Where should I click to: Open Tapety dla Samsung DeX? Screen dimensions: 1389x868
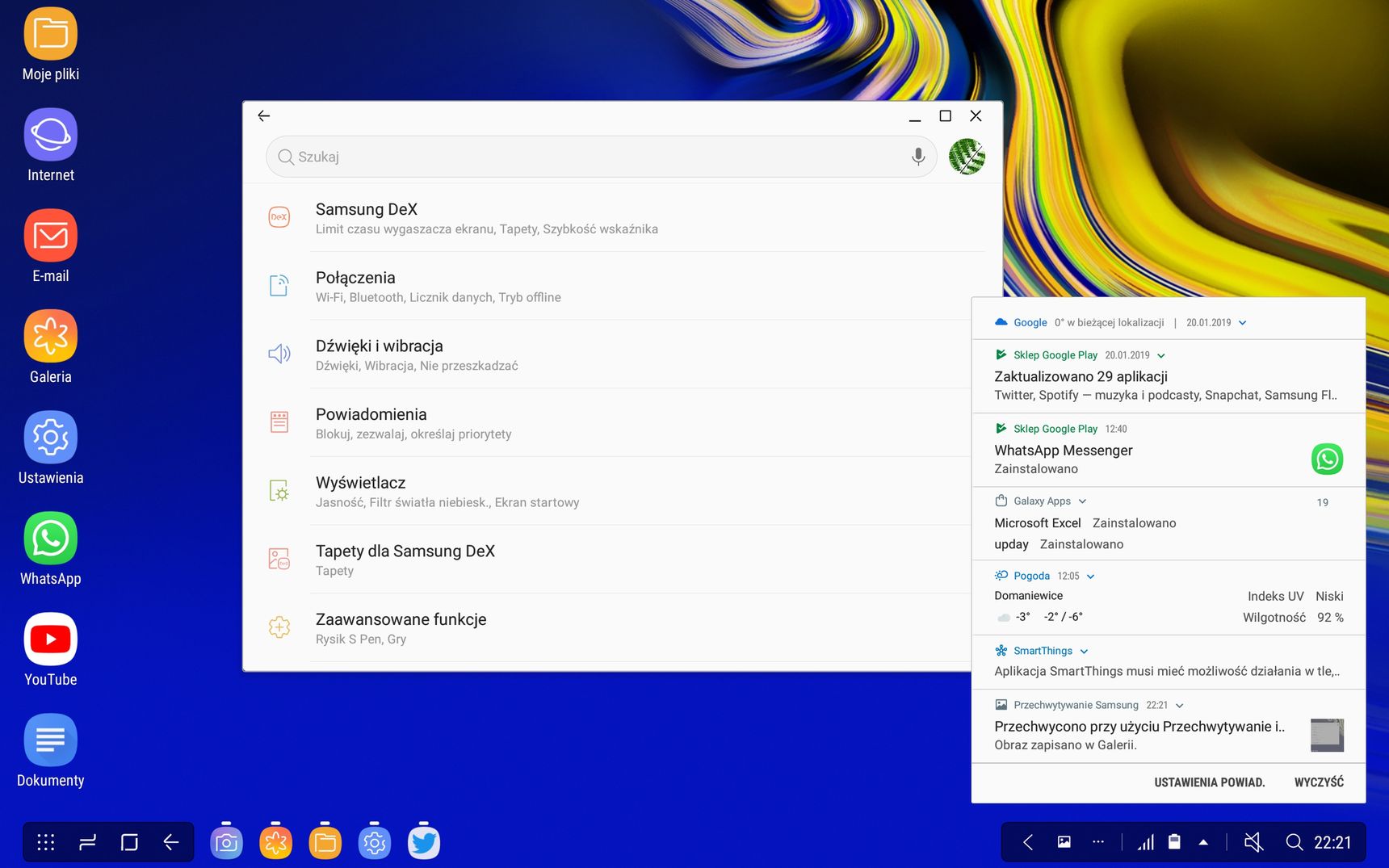click(x=607, y=560)
